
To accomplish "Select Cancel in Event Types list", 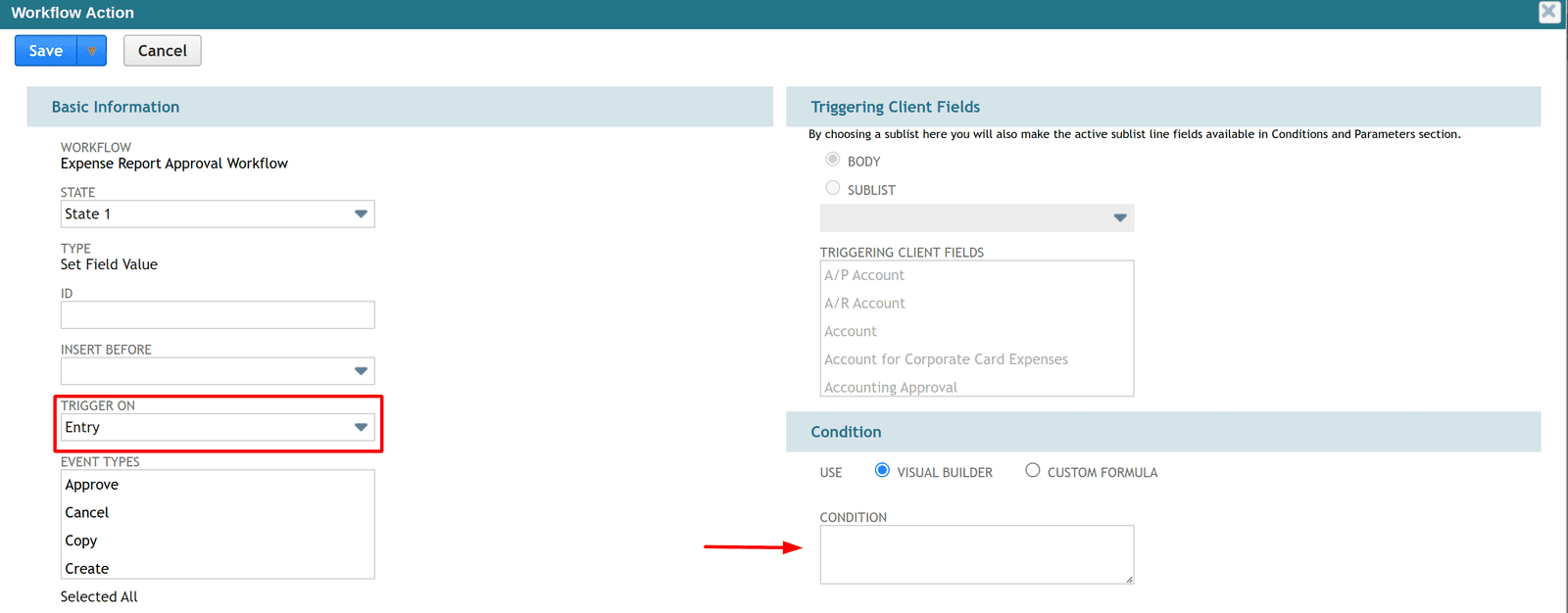I will click(87, 513).
